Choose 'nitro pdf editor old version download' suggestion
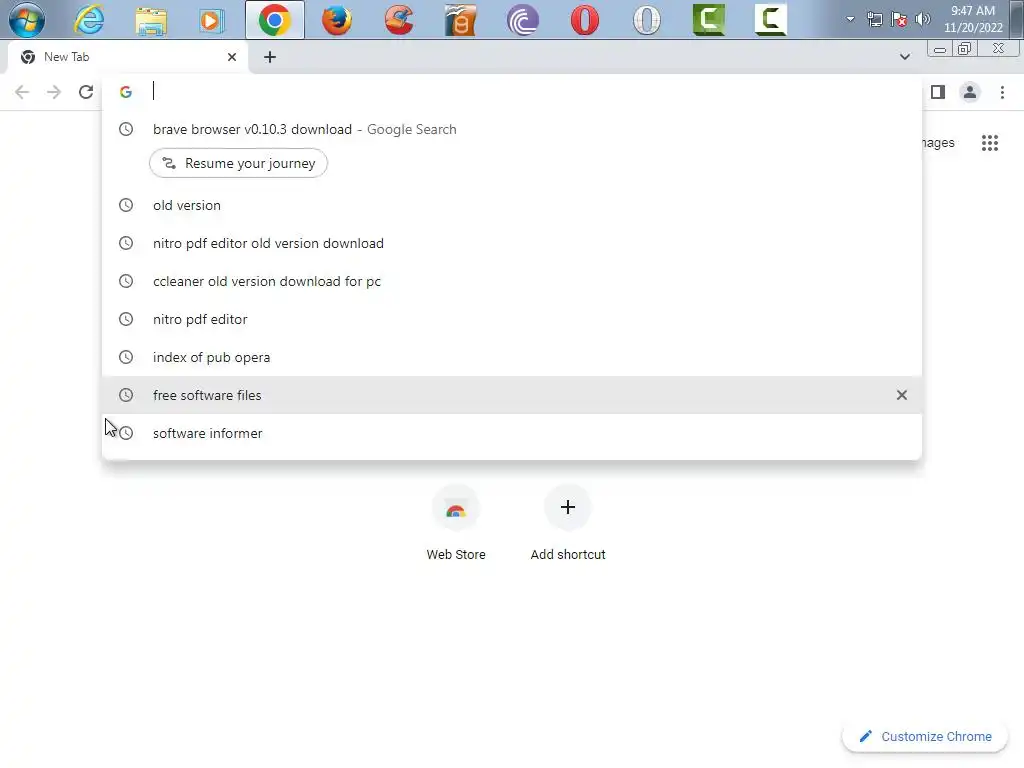 coord(512,243)
